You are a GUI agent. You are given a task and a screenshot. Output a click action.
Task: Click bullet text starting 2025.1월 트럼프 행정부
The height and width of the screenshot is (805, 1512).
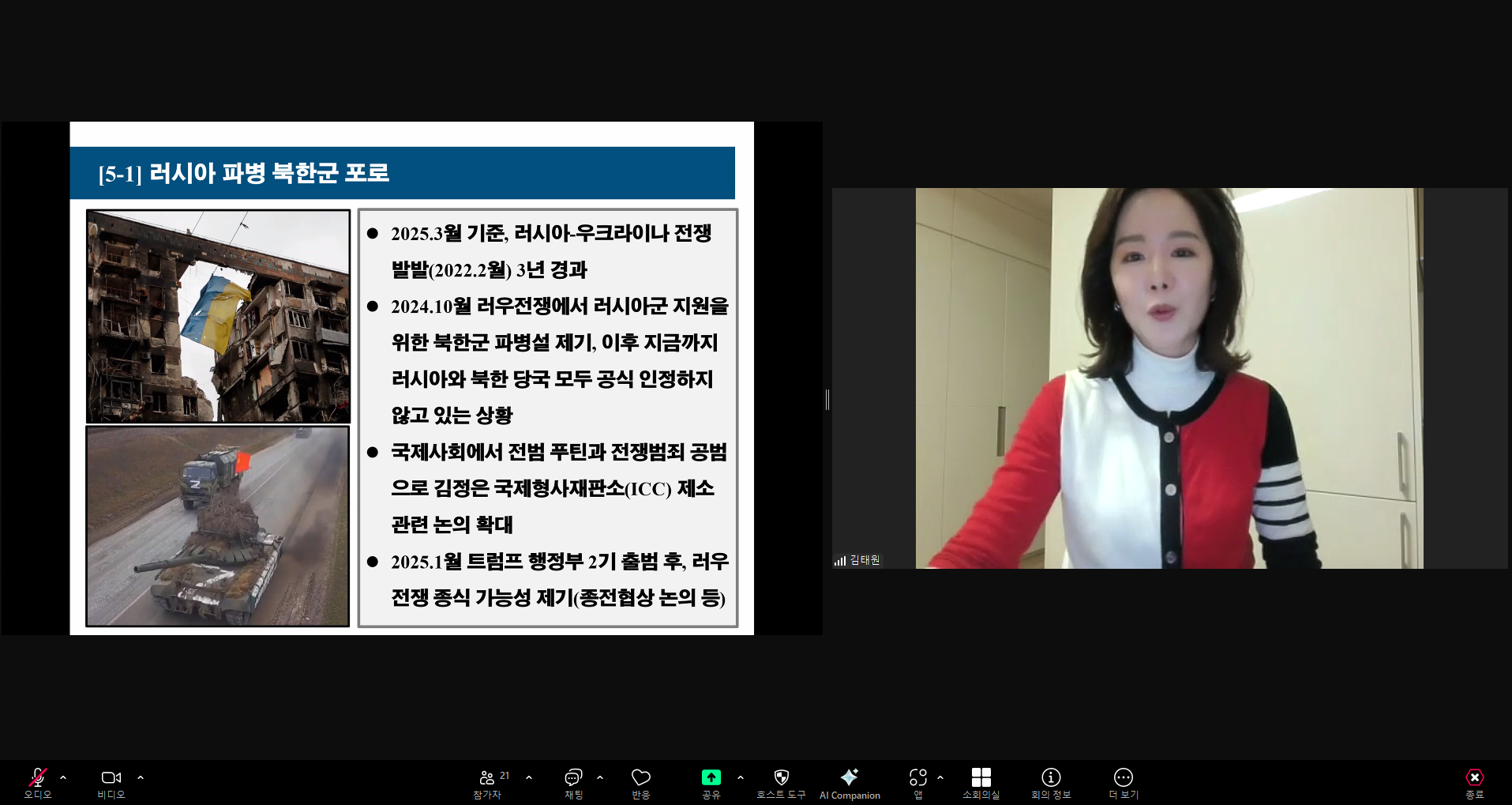tap(560, 579)
